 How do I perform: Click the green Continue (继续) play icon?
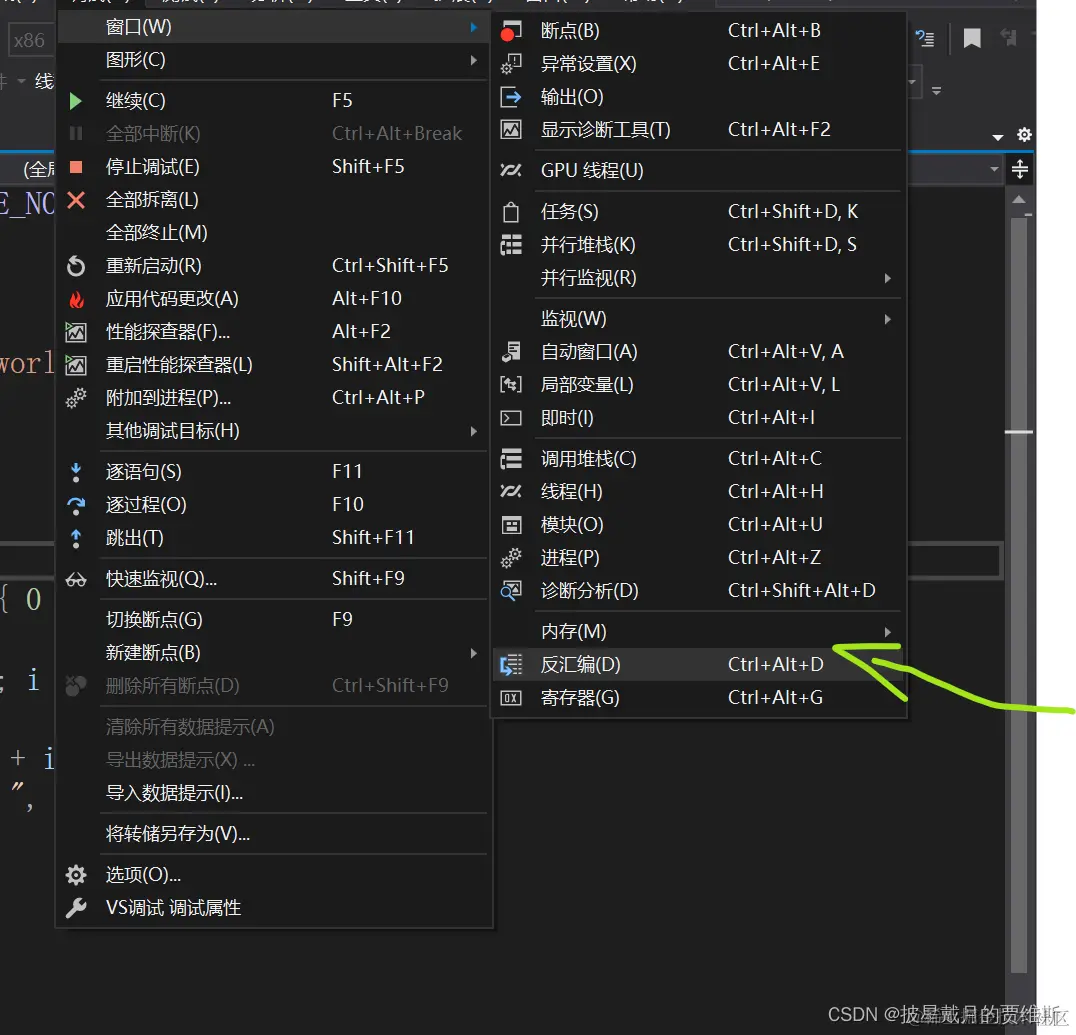pos(75,101)
